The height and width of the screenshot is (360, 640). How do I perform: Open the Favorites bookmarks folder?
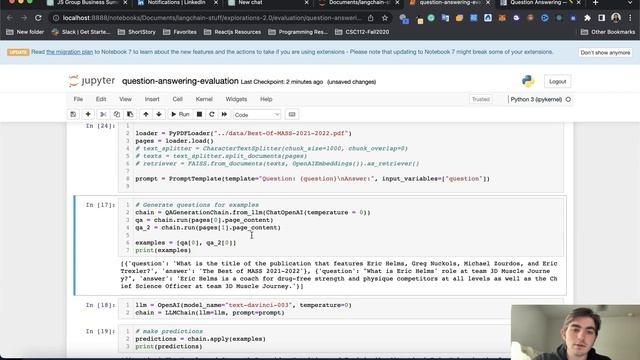(x=180, y=32)
